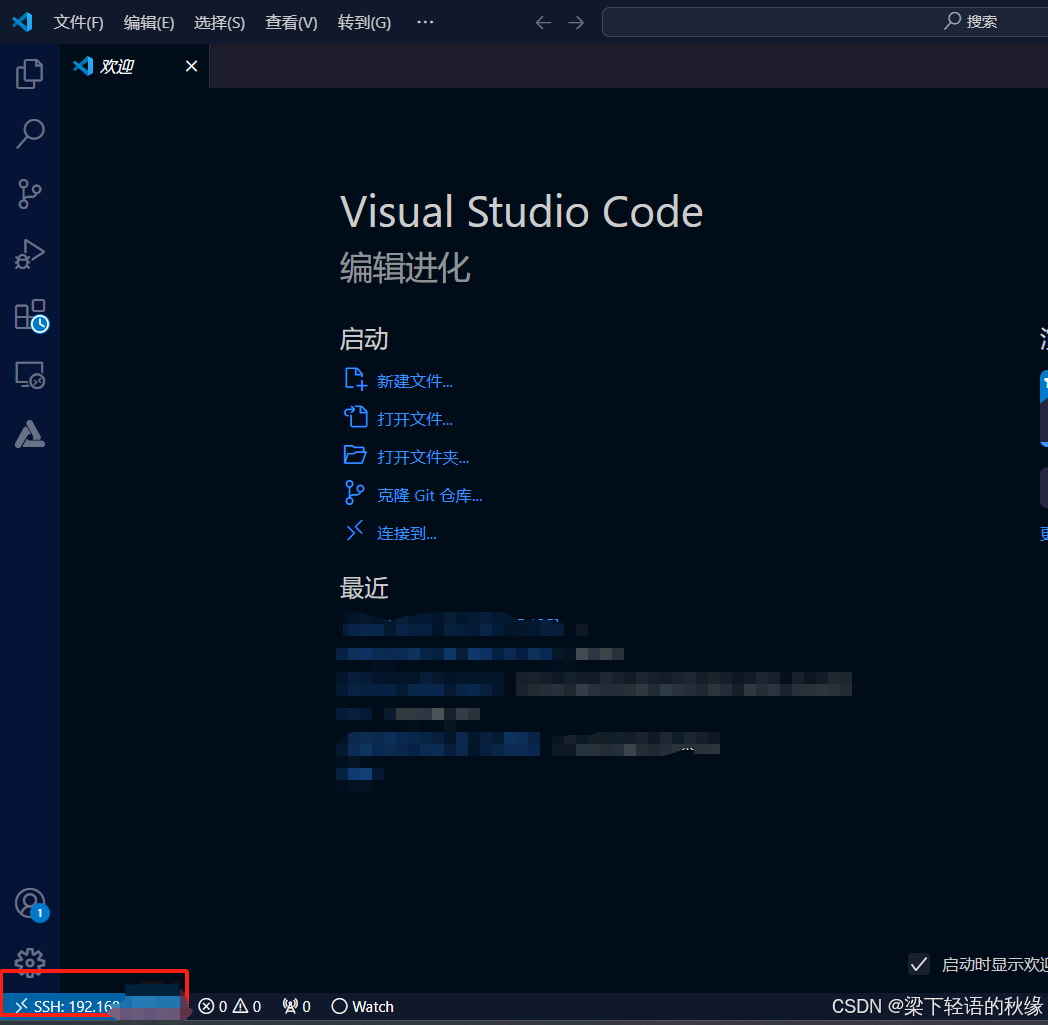This screenshot has height=1025, width=1048.
Task: Go forward with the right arrow
Action: (x=575, y=23)
